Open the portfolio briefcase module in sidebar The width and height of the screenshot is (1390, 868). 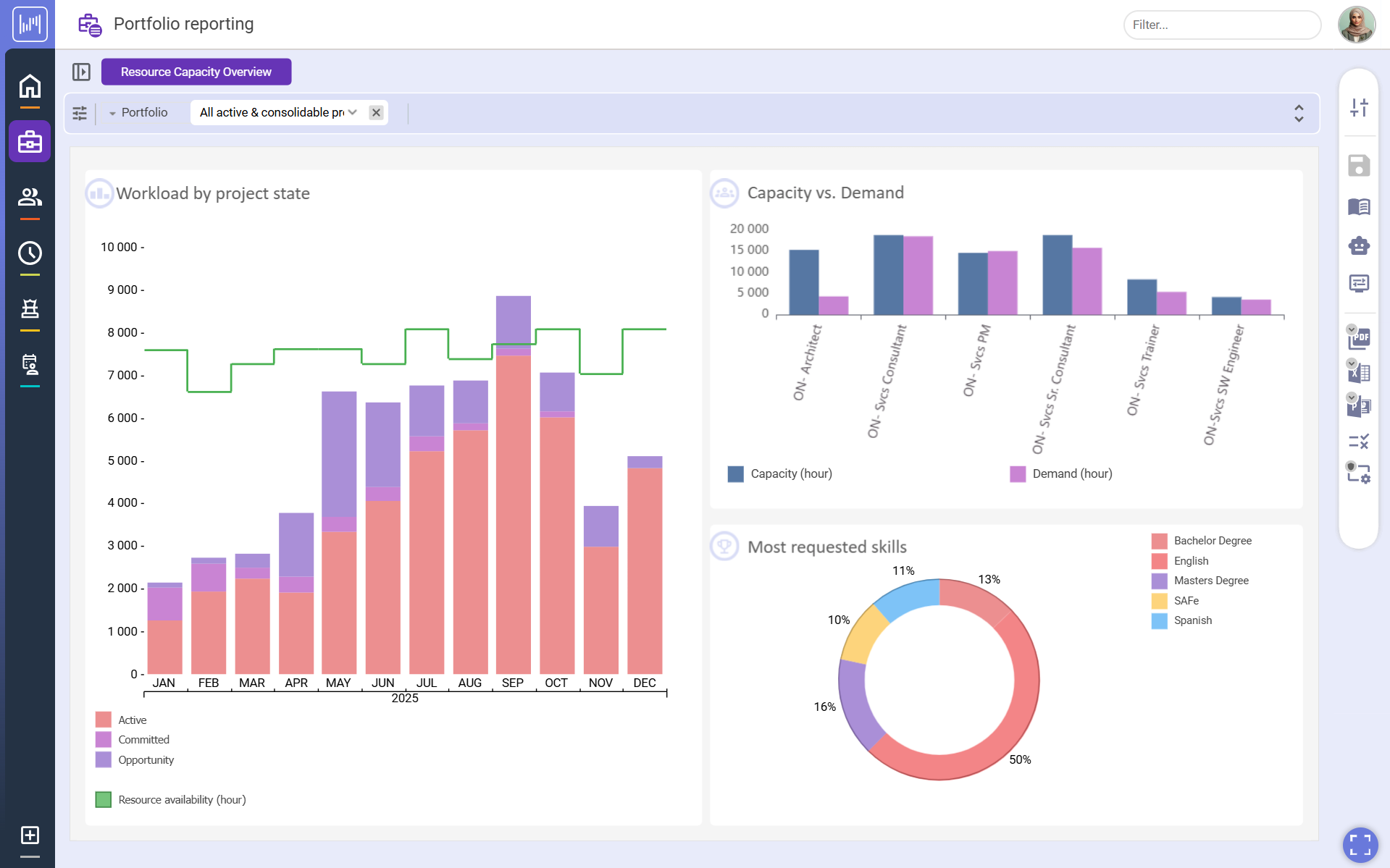(x=30, y=141)
